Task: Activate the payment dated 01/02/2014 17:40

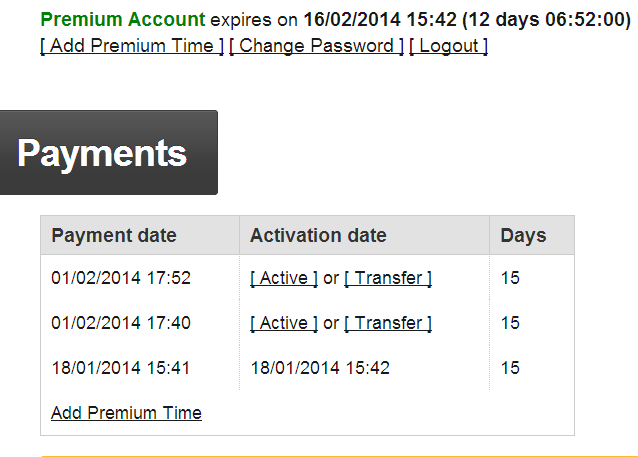Action: [x=284, y=323]
